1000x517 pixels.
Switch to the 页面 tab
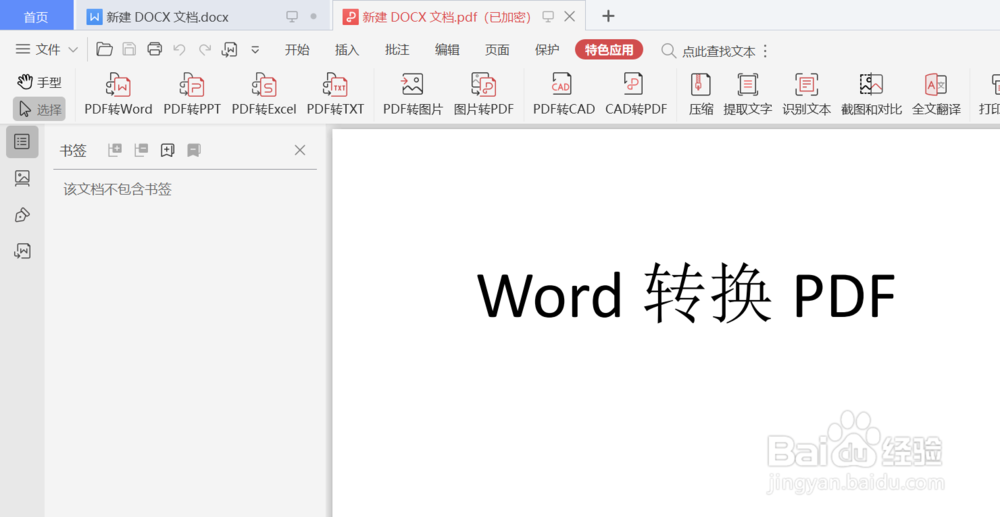(497, 50)
